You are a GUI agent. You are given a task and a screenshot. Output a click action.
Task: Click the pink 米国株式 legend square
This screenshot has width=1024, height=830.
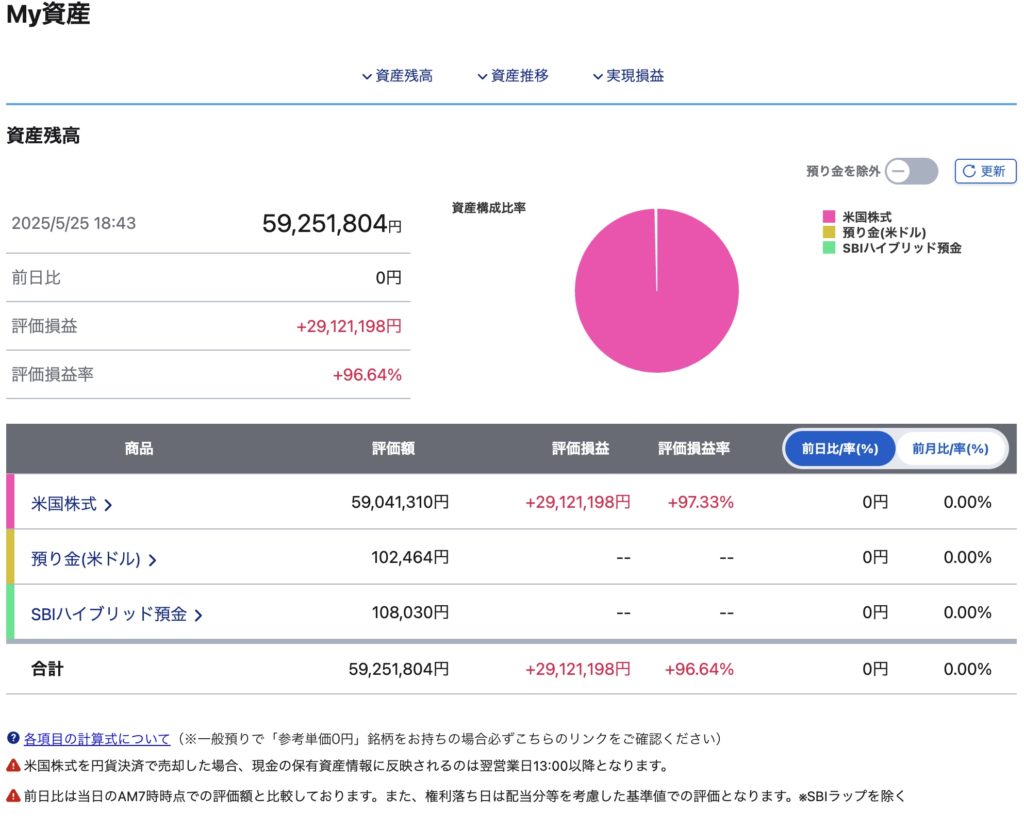828,216
